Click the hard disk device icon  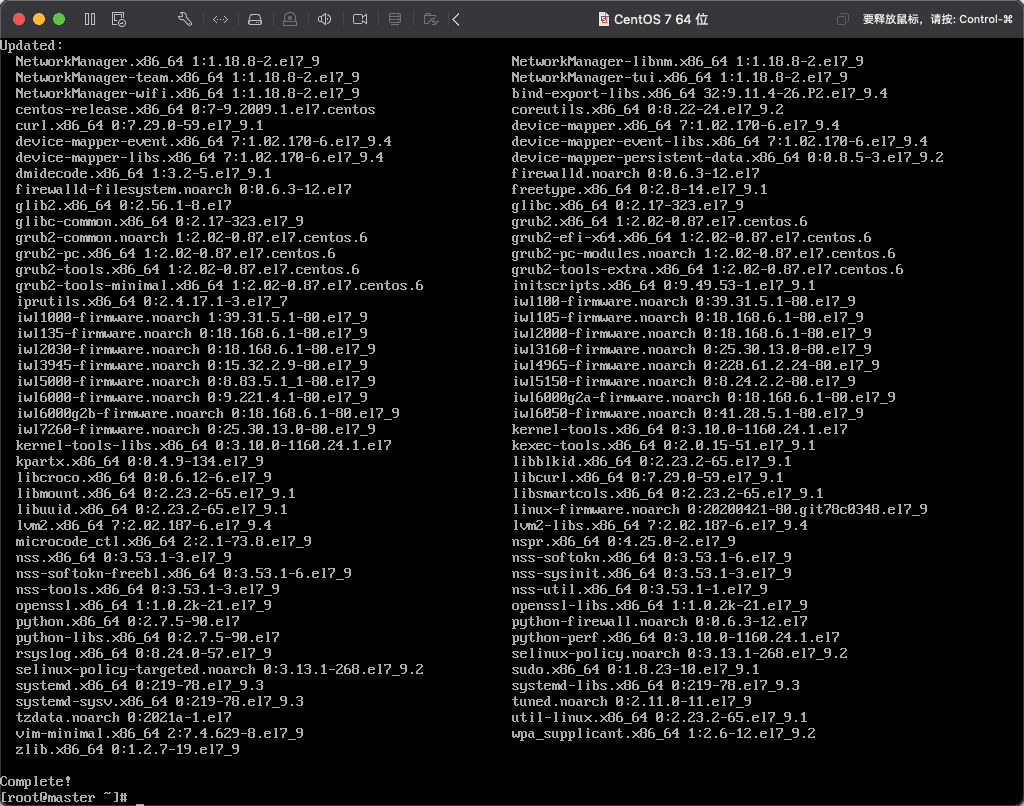click(x=255, y=19)
